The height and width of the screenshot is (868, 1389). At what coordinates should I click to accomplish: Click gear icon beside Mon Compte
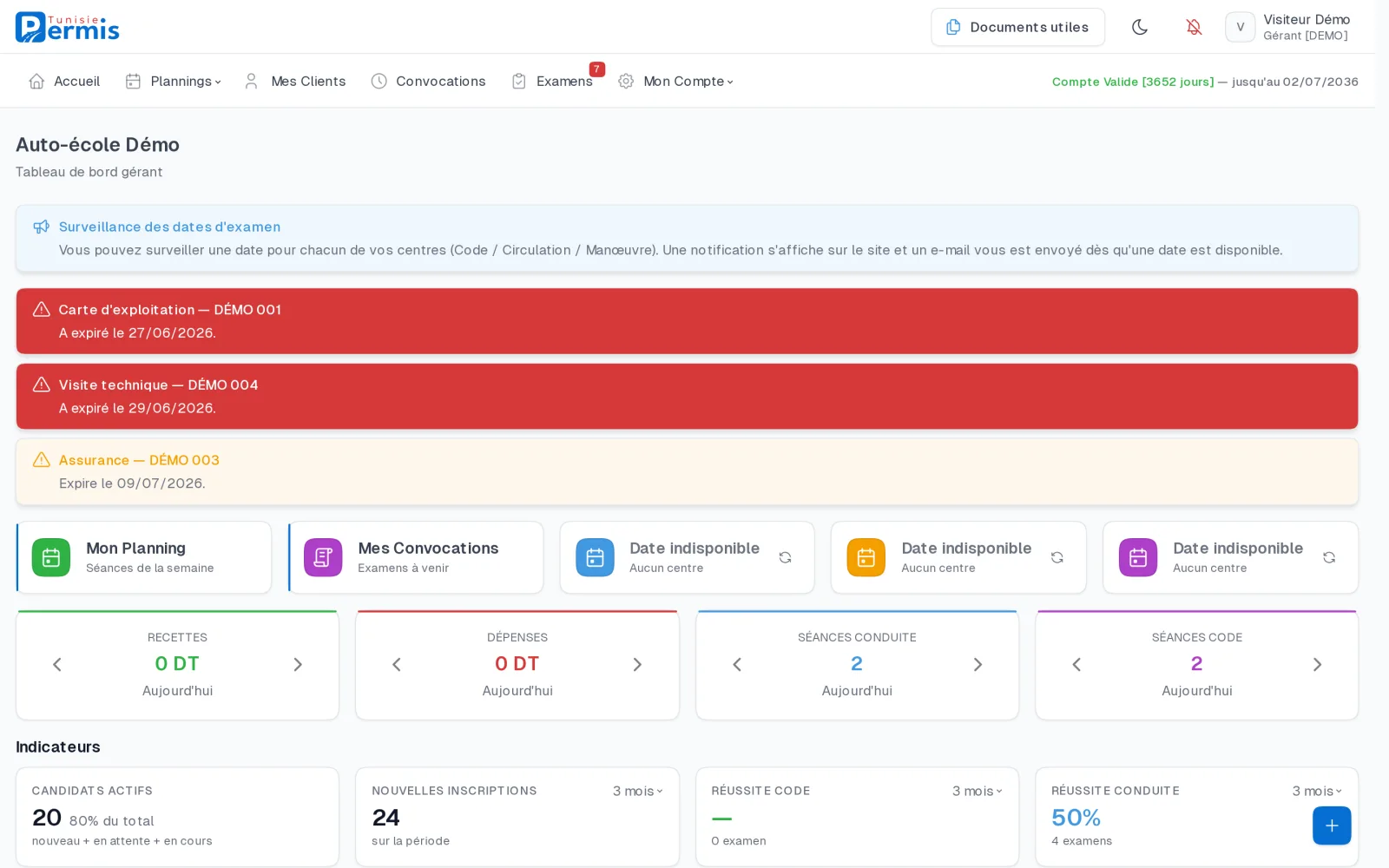pos(625,81)
